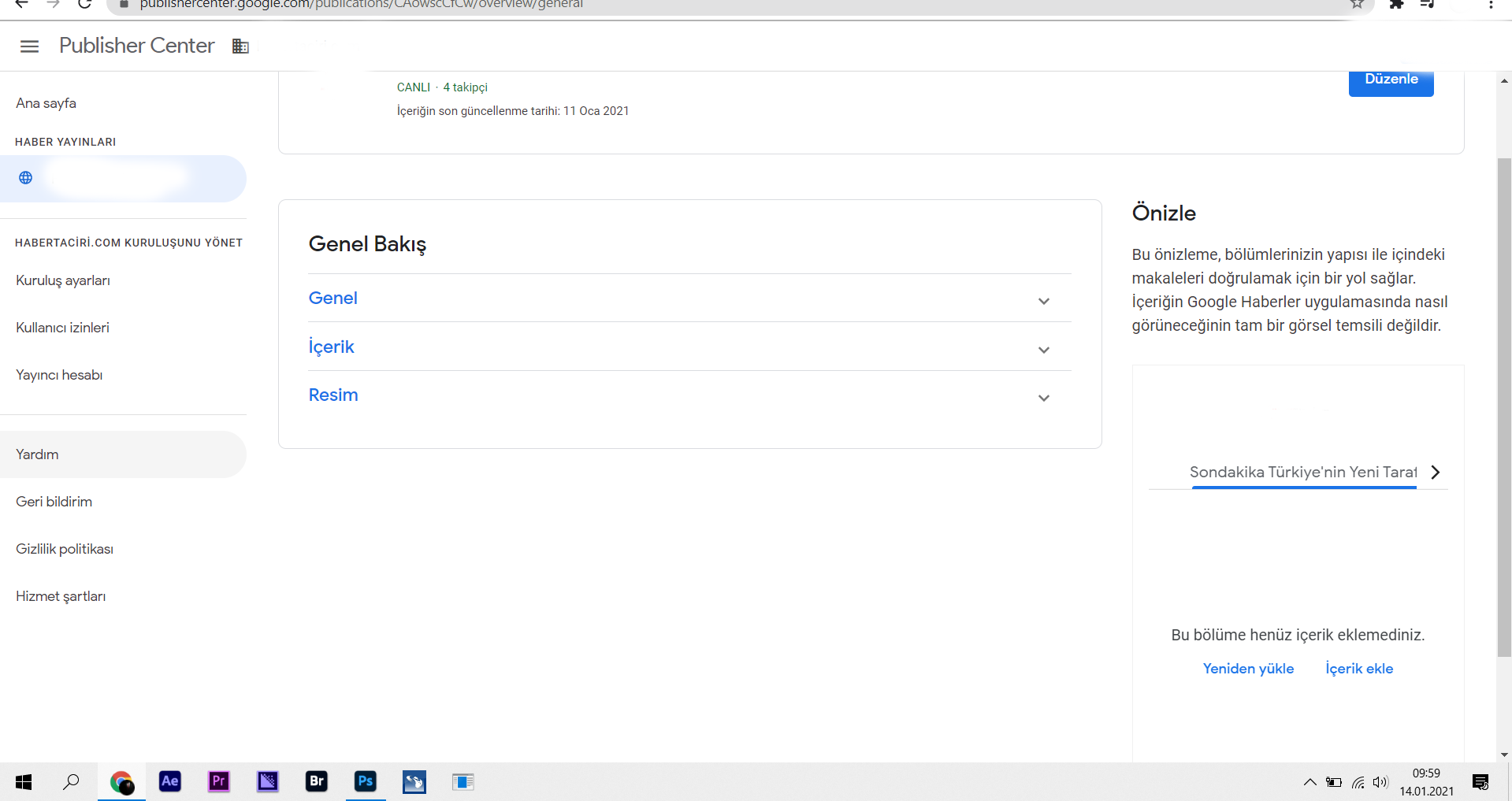Open the Genel heading link
Screen dimensions: 1512x801
[x=333, y=298]
